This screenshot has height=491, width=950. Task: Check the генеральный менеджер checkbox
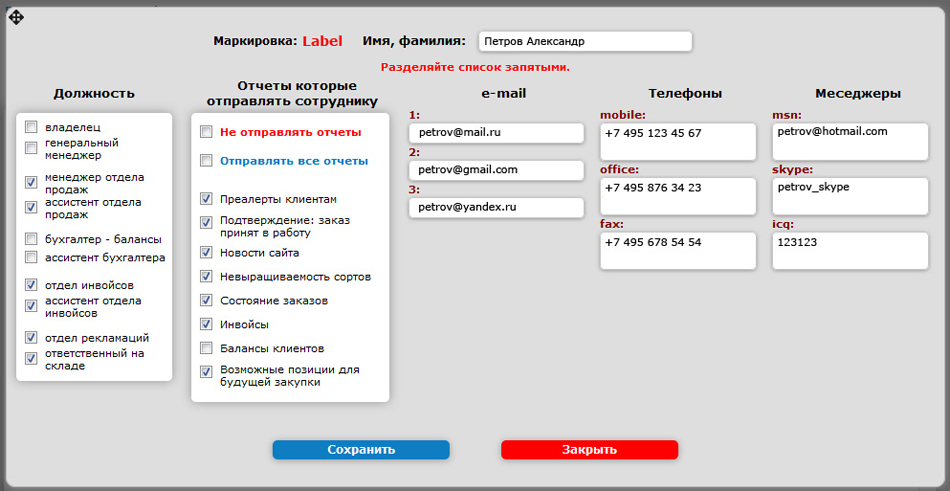(31, 148)
